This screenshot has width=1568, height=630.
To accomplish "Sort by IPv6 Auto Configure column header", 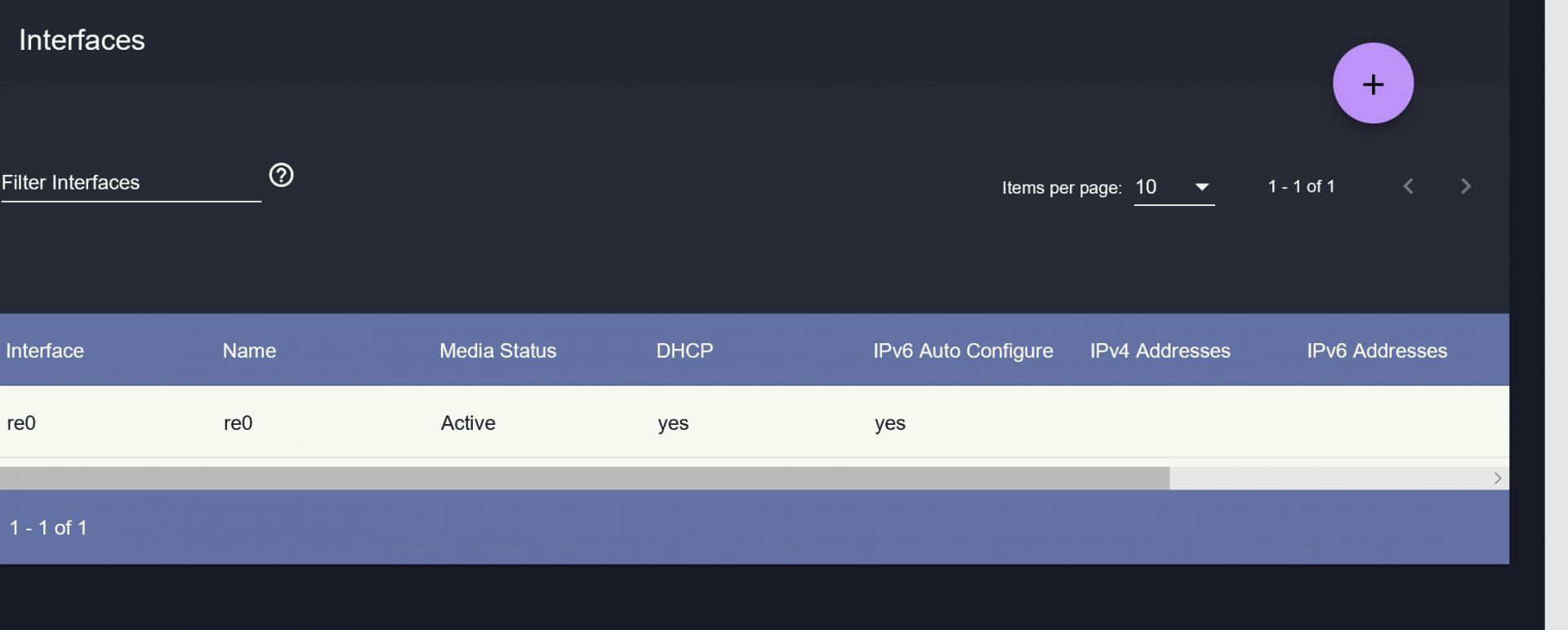I will tap(963, 351).
